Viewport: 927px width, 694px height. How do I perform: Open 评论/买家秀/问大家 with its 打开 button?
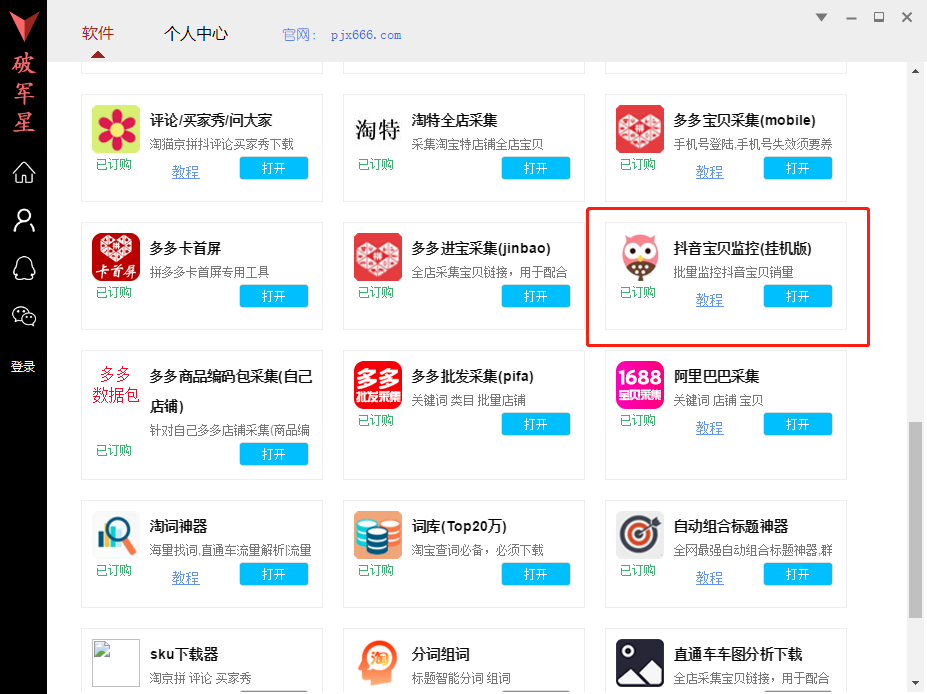click(274, 168)
